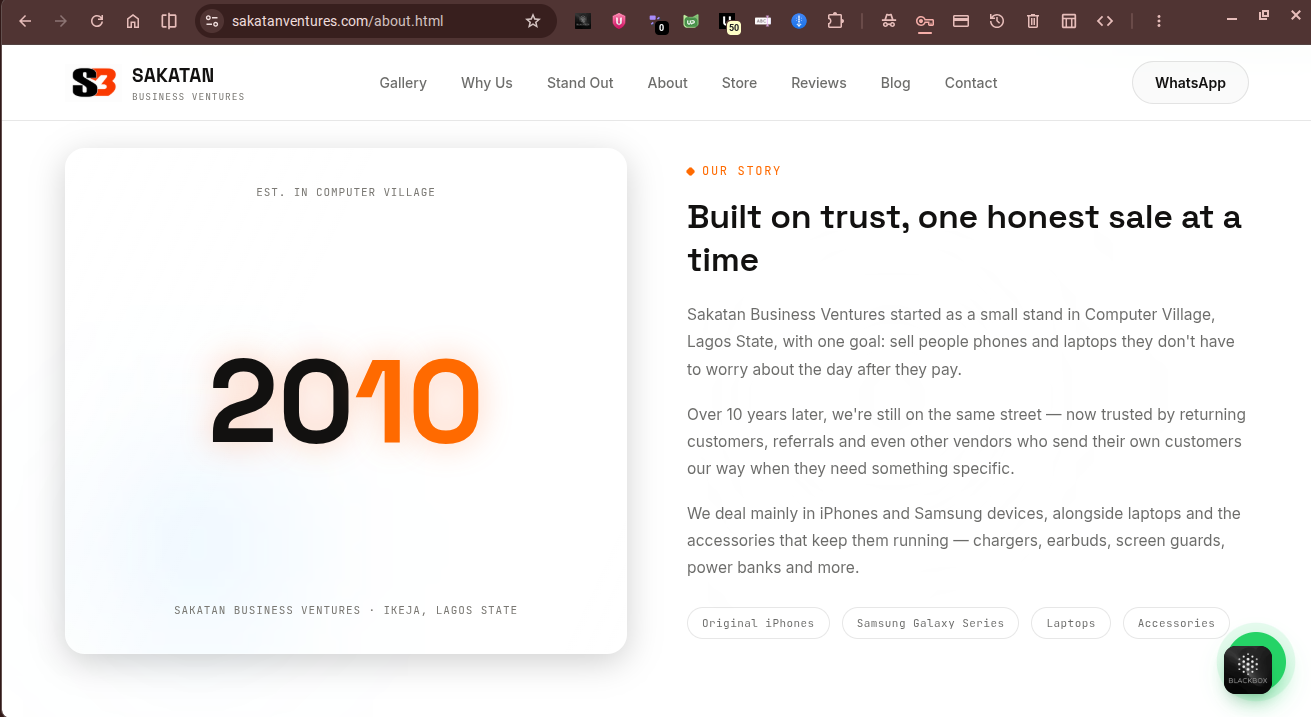Open the ABC spell-check extension

pos(763,21)
